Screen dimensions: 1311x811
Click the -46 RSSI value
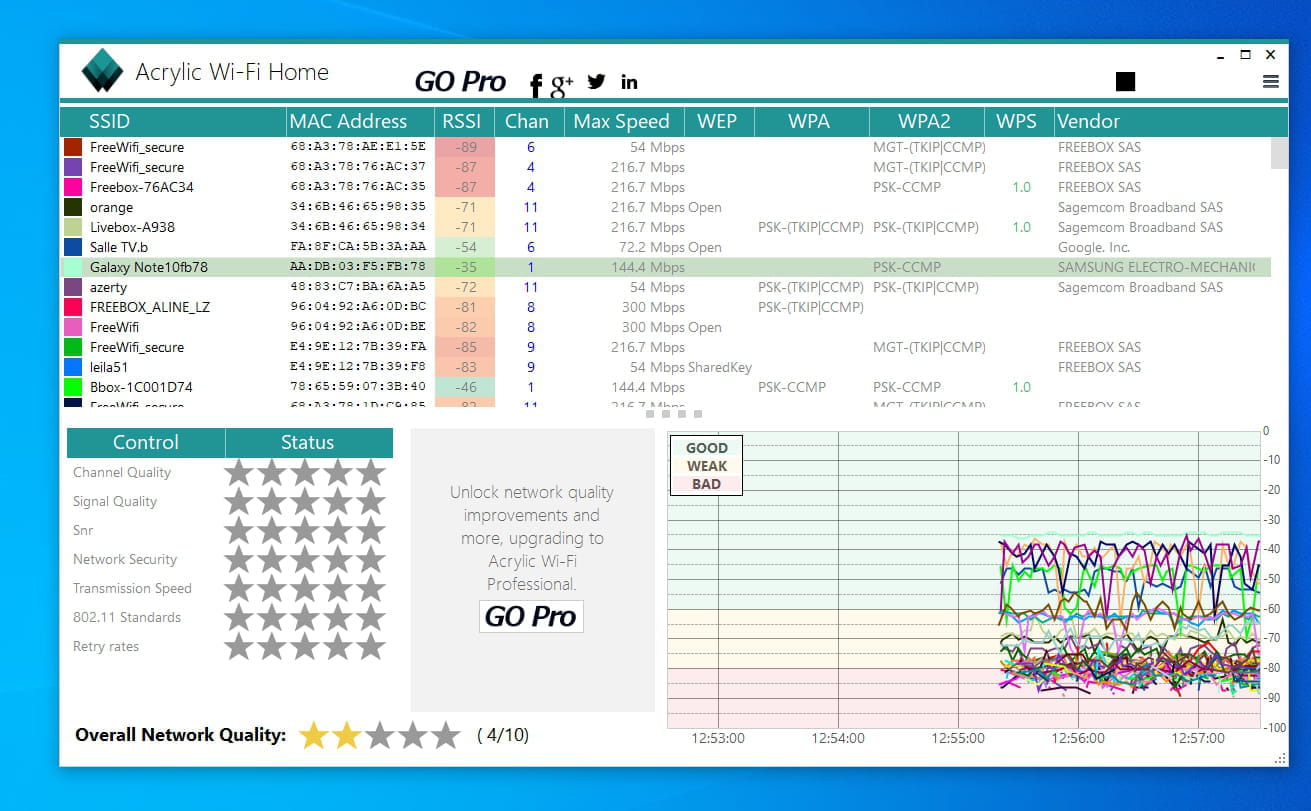click(465, 387)
